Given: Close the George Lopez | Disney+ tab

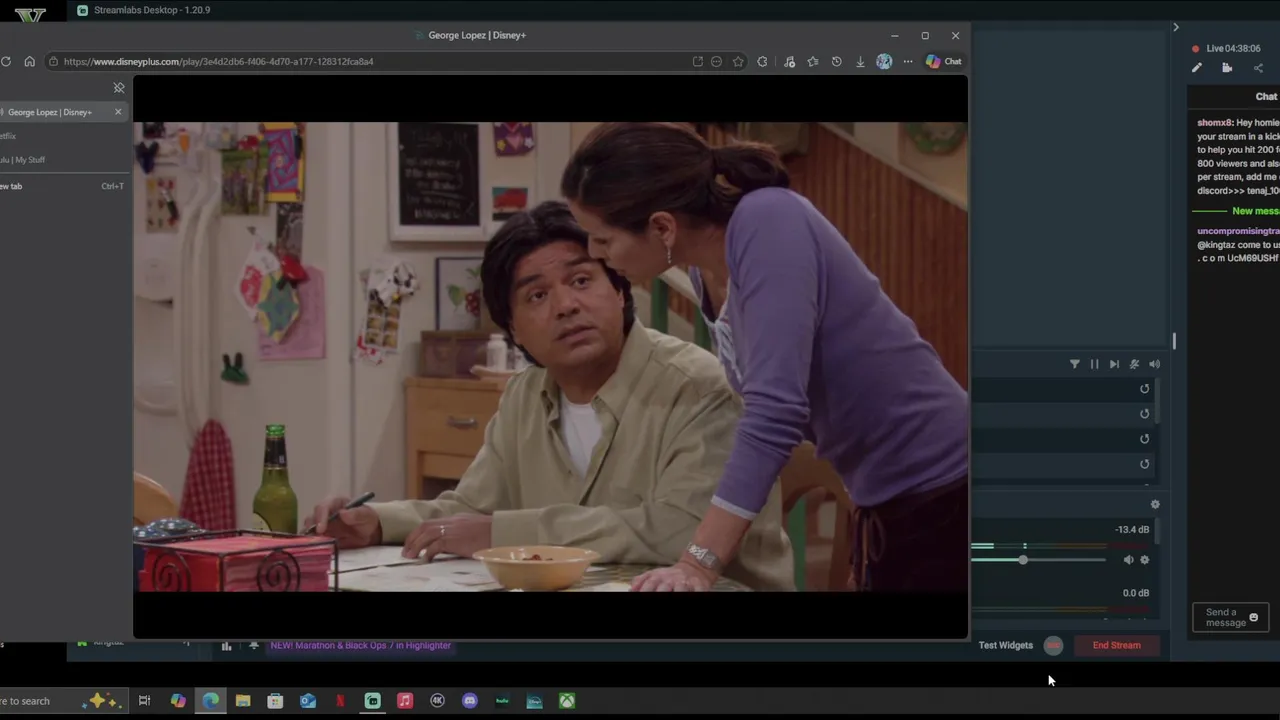Looking at the screenshot, I should point(118,111).
